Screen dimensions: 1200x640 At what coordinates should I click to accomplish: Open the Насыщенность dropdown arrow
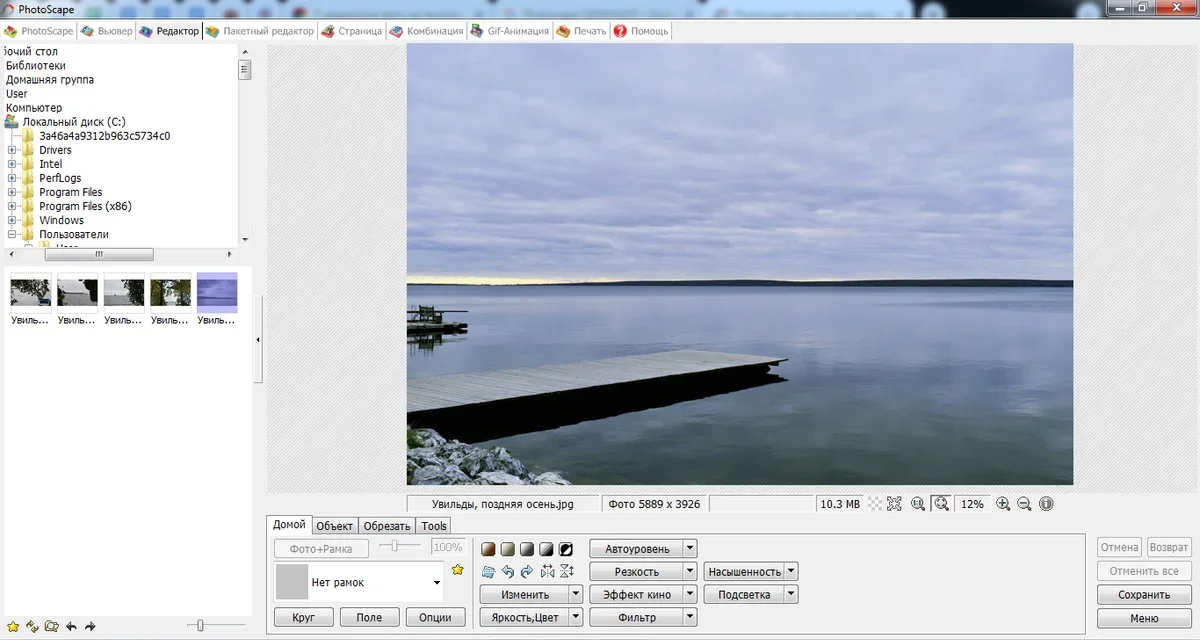(x=791, y=571)
